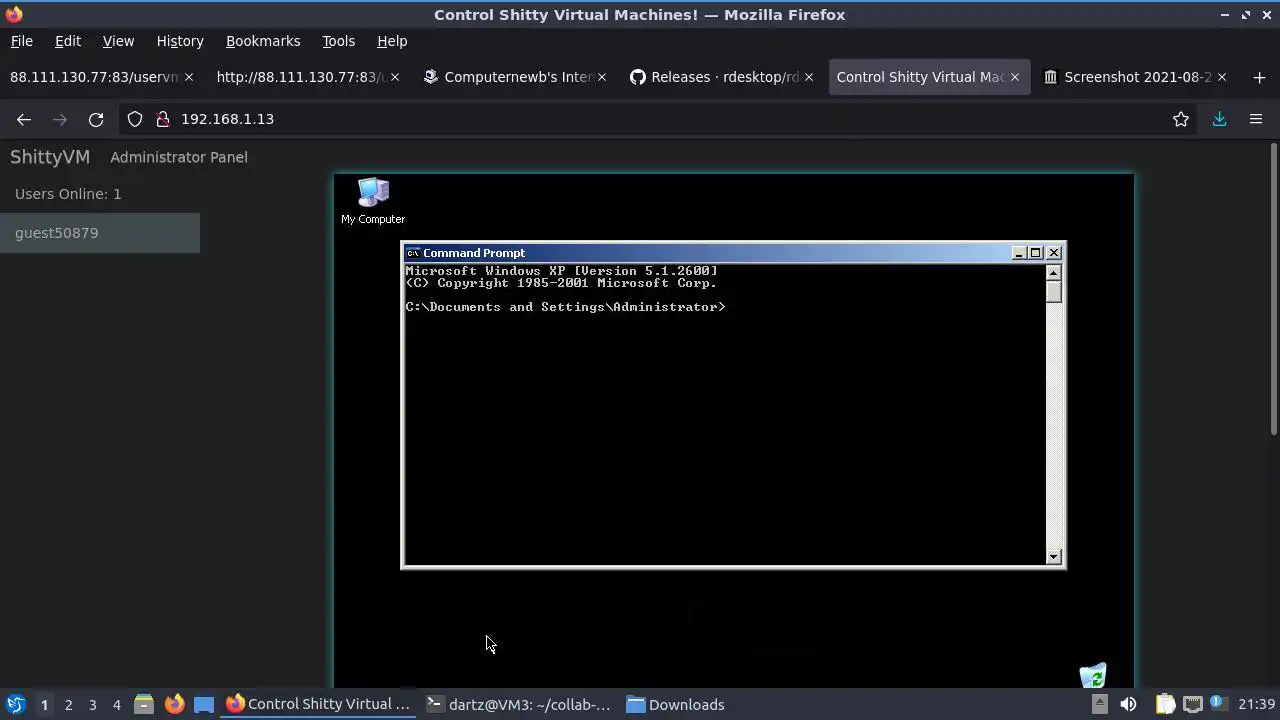The width and height of the screenshot is (1280, 720).
Task: Click the update notifier tray icon
Action: point(1217,703)
